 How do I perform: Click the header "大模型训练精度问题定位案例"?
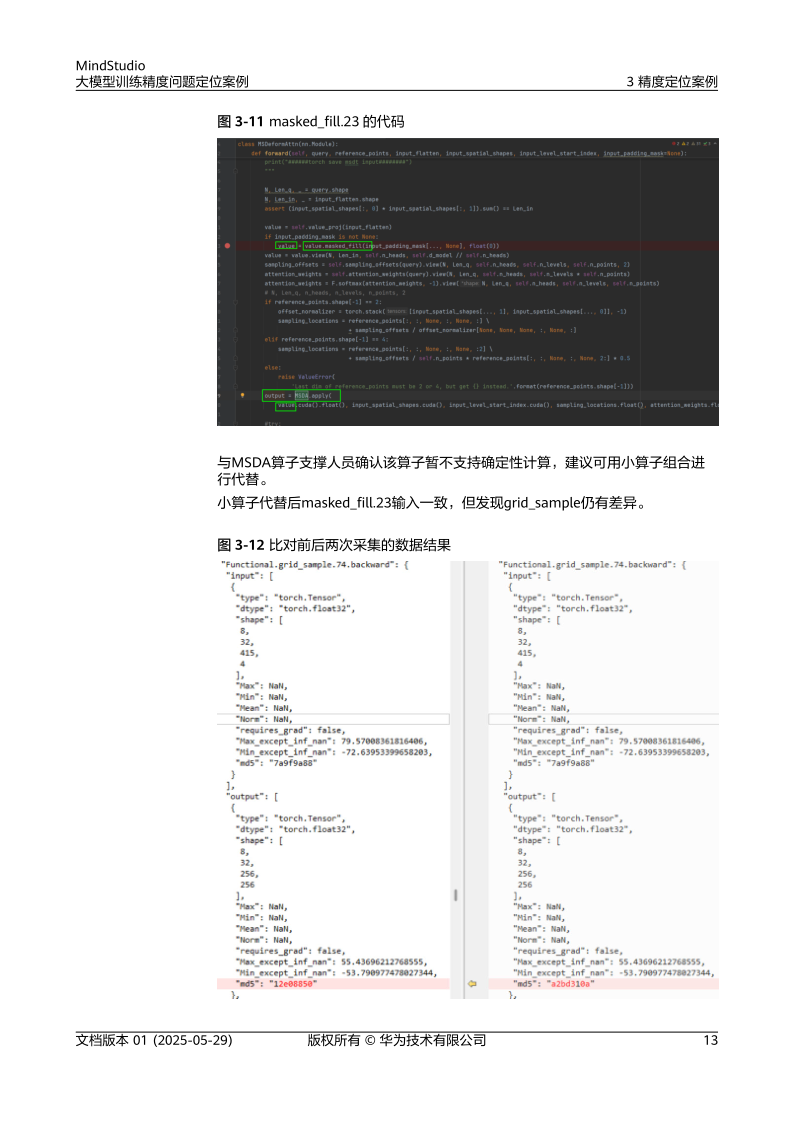[163, 82]
